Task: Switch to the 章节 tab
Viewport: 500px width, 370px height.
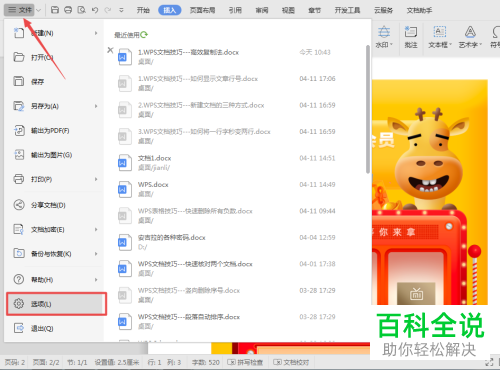Action: [314, 10]
